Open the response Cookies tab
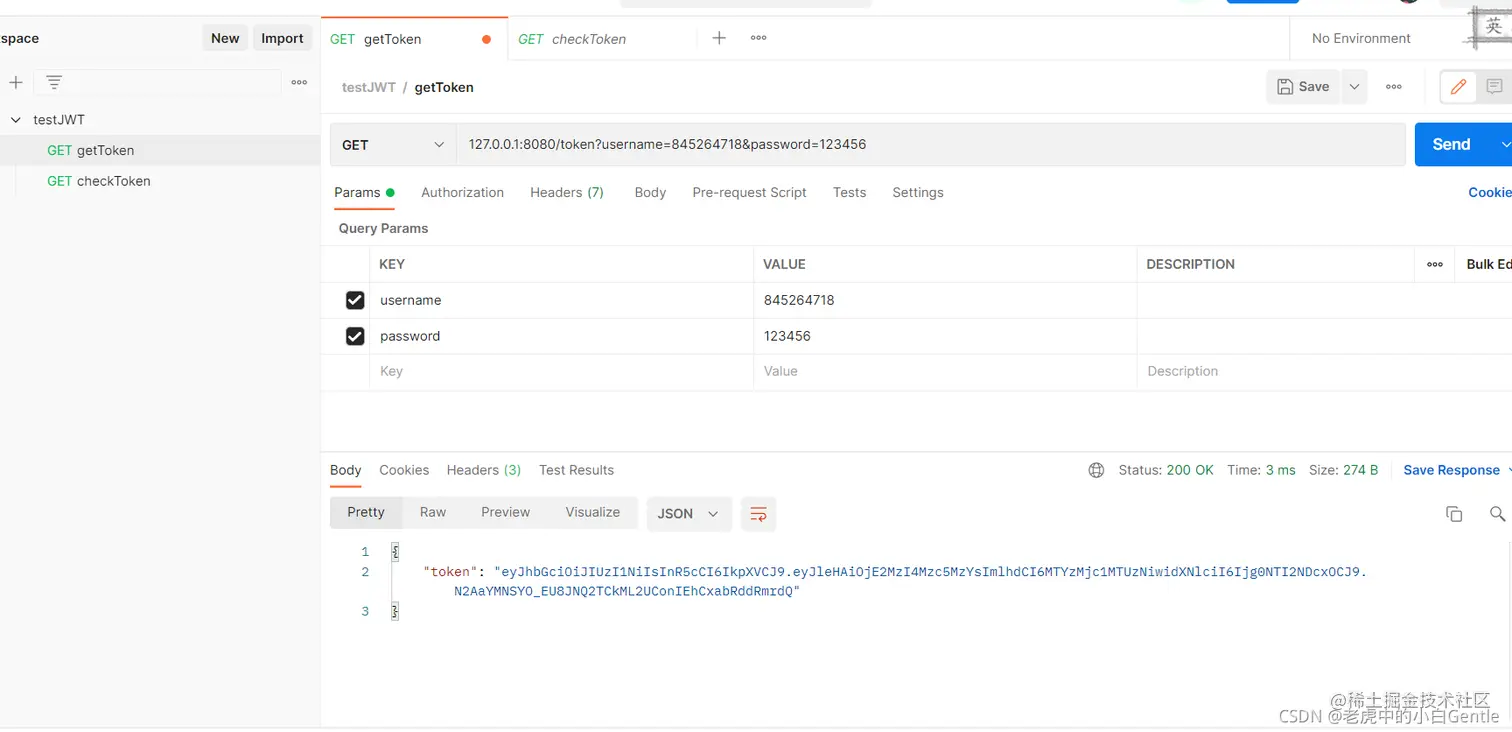The width and height of the screenshot is (1512, 732). [404, 470]
